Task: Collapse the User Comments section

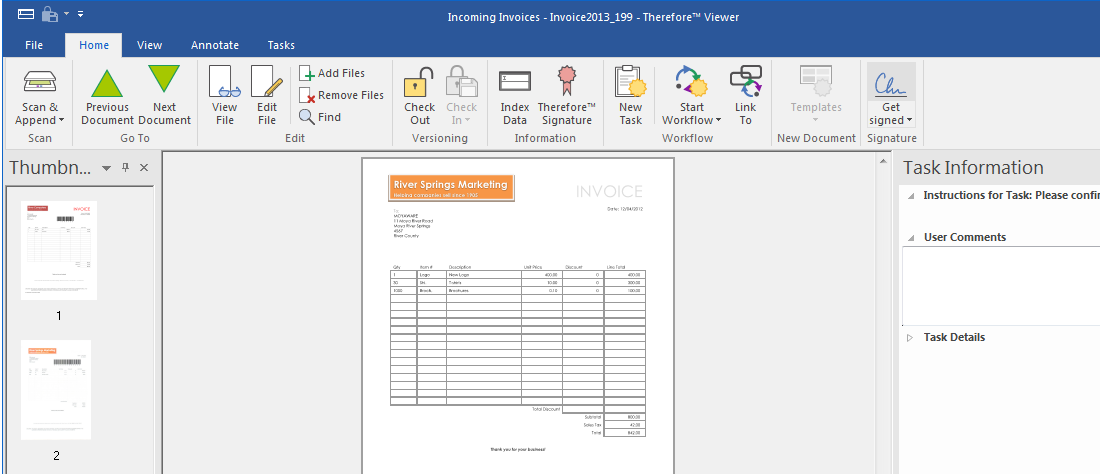Action: coord(910,238)
